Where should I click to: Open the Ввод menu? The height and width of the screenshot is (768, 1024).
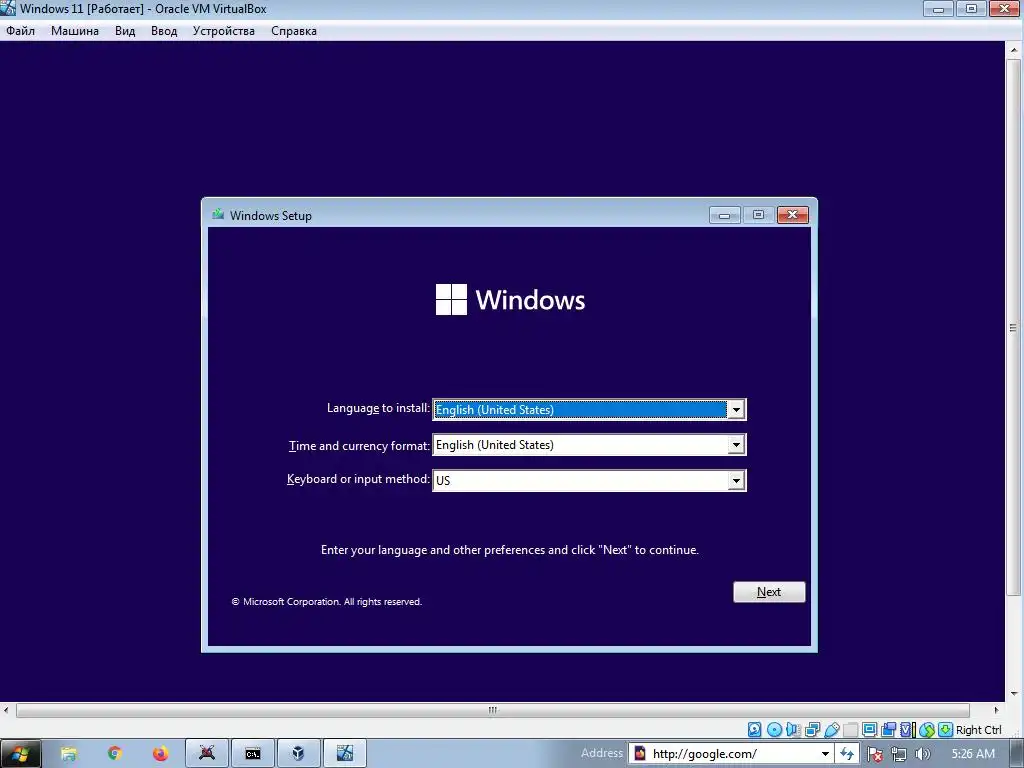pyautogui.click(x=164, y=31)
